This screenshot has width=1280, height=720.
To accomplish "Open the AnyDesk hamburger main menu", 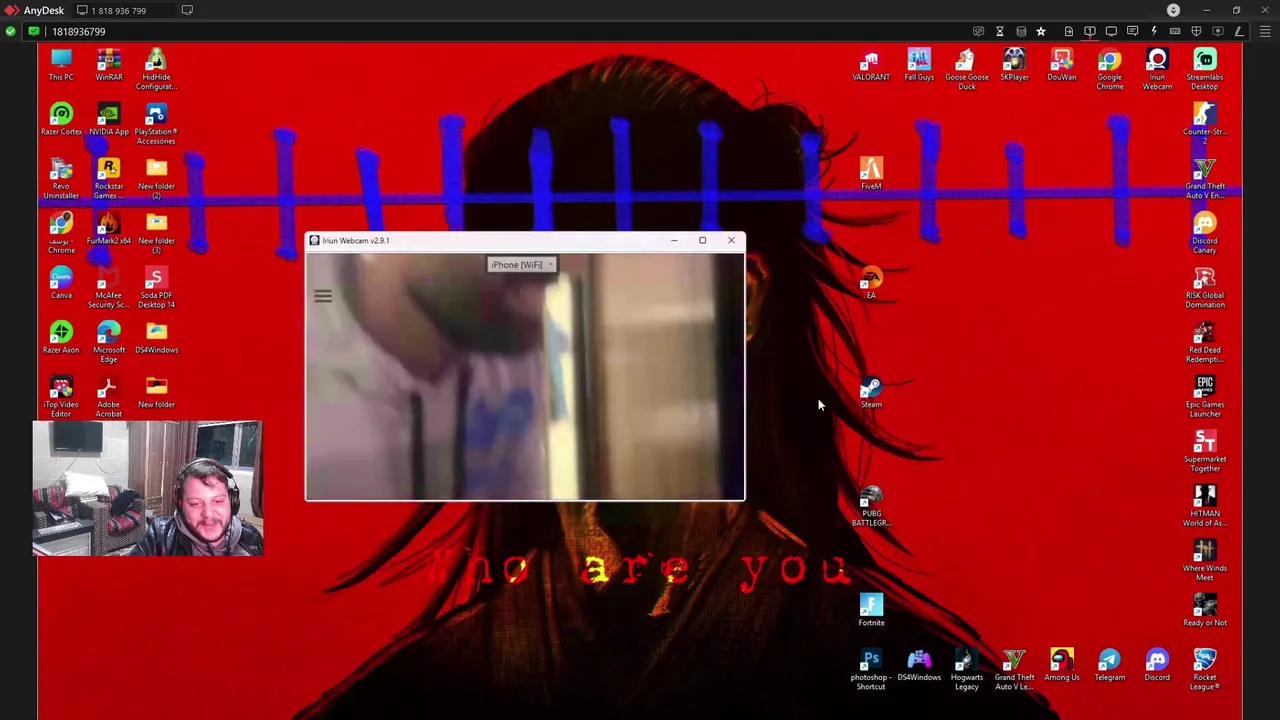I will 1265,31.
